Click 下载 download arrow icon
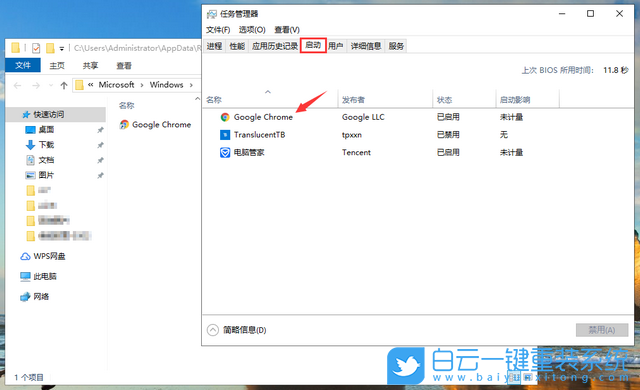This screenshot has width=640, height=390. coord(31,145)
